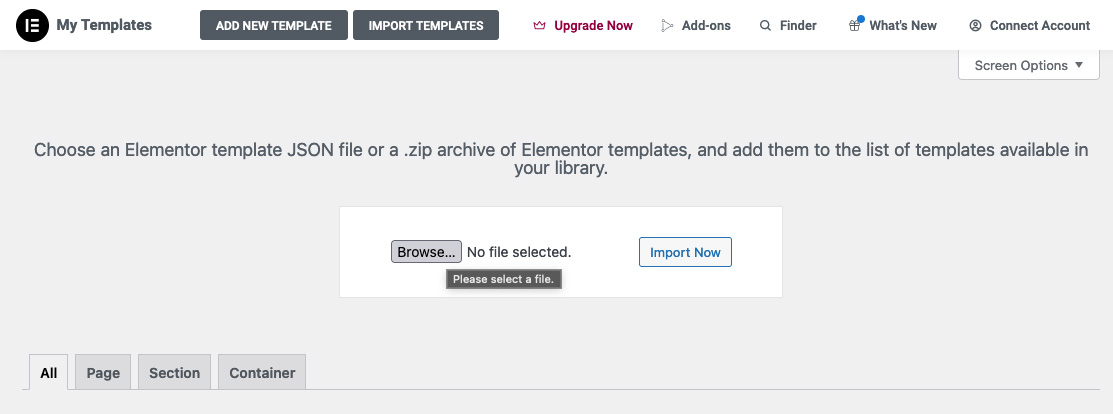Open the Upgrade Now link
1113x414 pixels.
tap(583, 26)
